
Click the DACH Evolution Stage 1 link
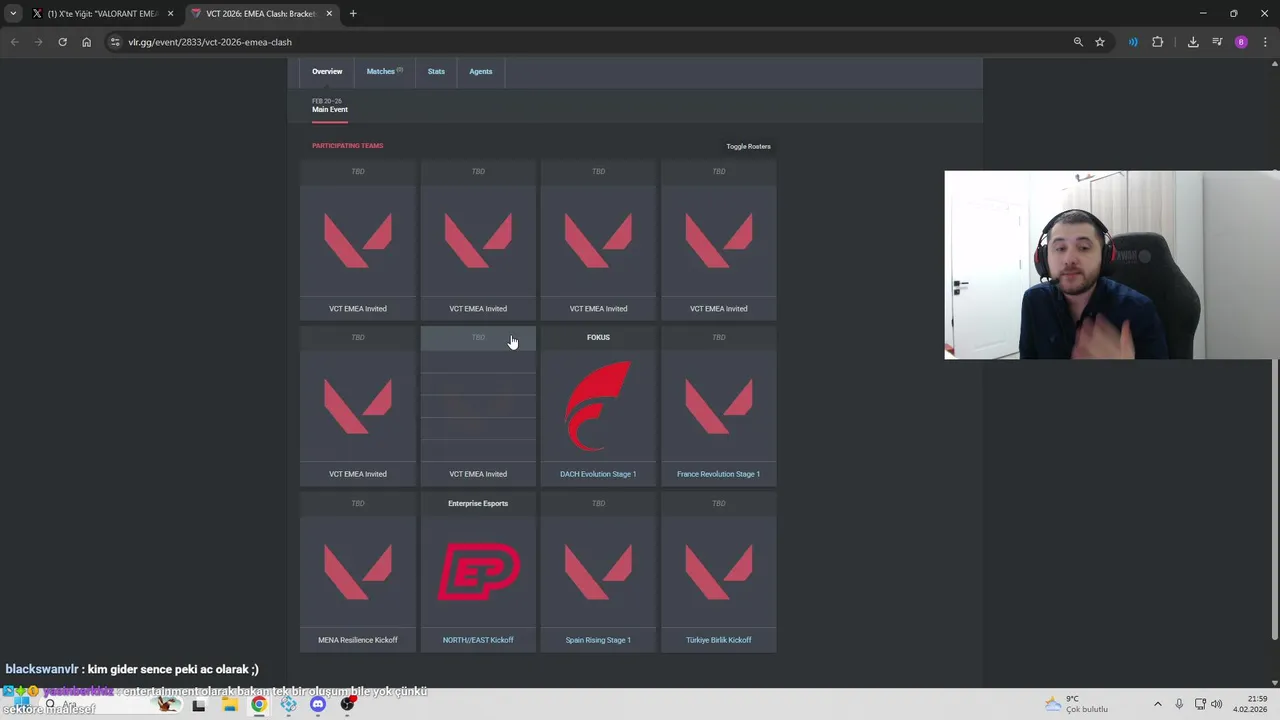click(598, 474)
